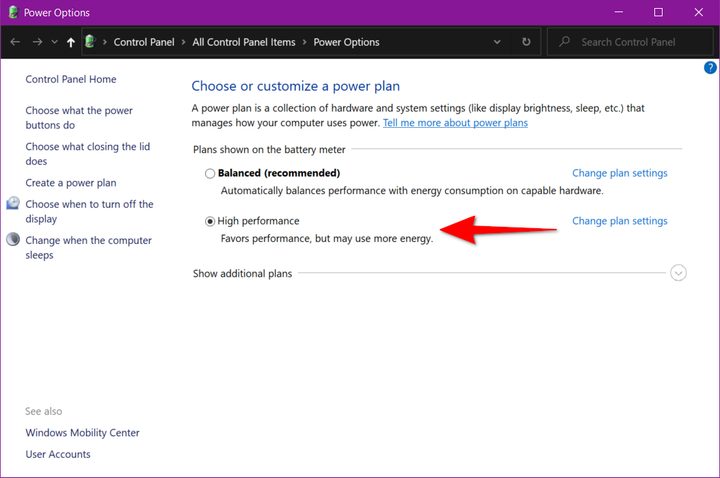Click the High performance plan label
Screen dimensions: 720x478
[x=258, y=221]
